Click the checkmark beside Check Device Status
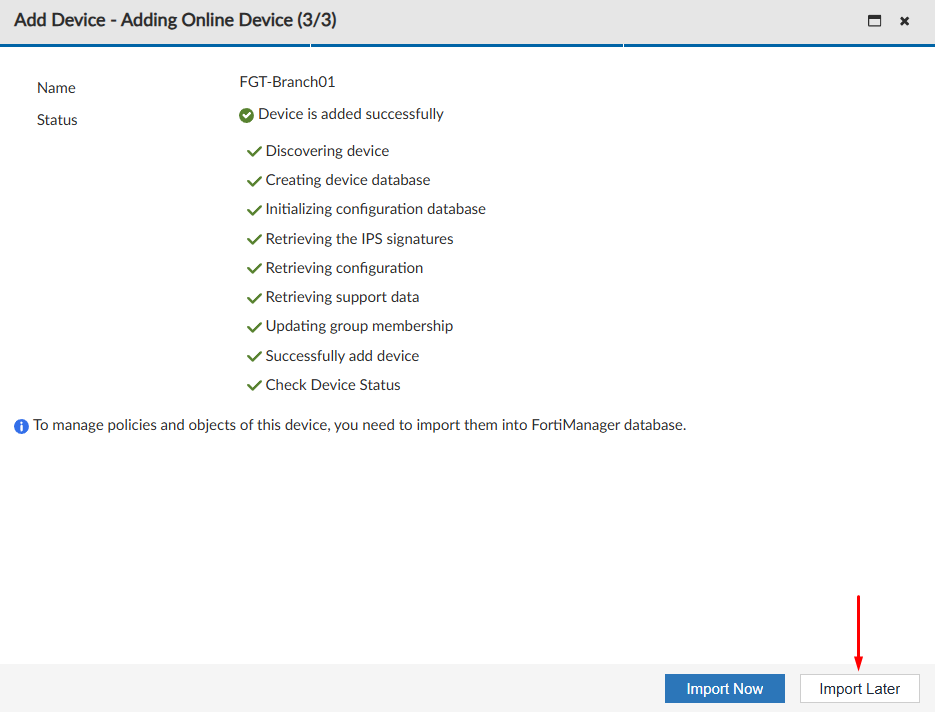The height and width of the screenshot is (712, 935). 255,384
